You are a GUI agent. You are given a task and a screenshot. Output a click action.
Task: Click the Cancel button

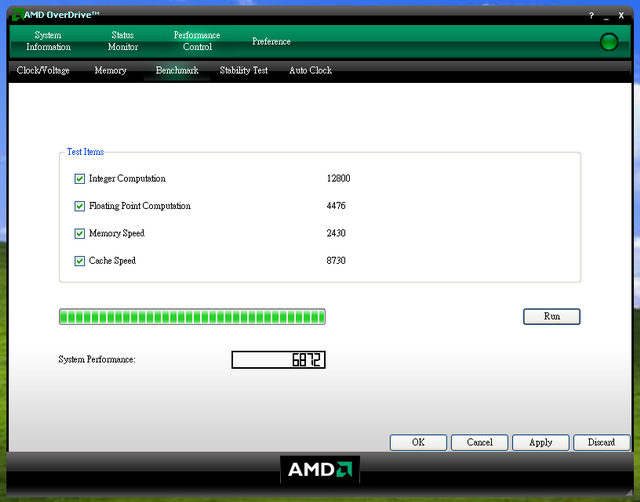click(480, 442)
